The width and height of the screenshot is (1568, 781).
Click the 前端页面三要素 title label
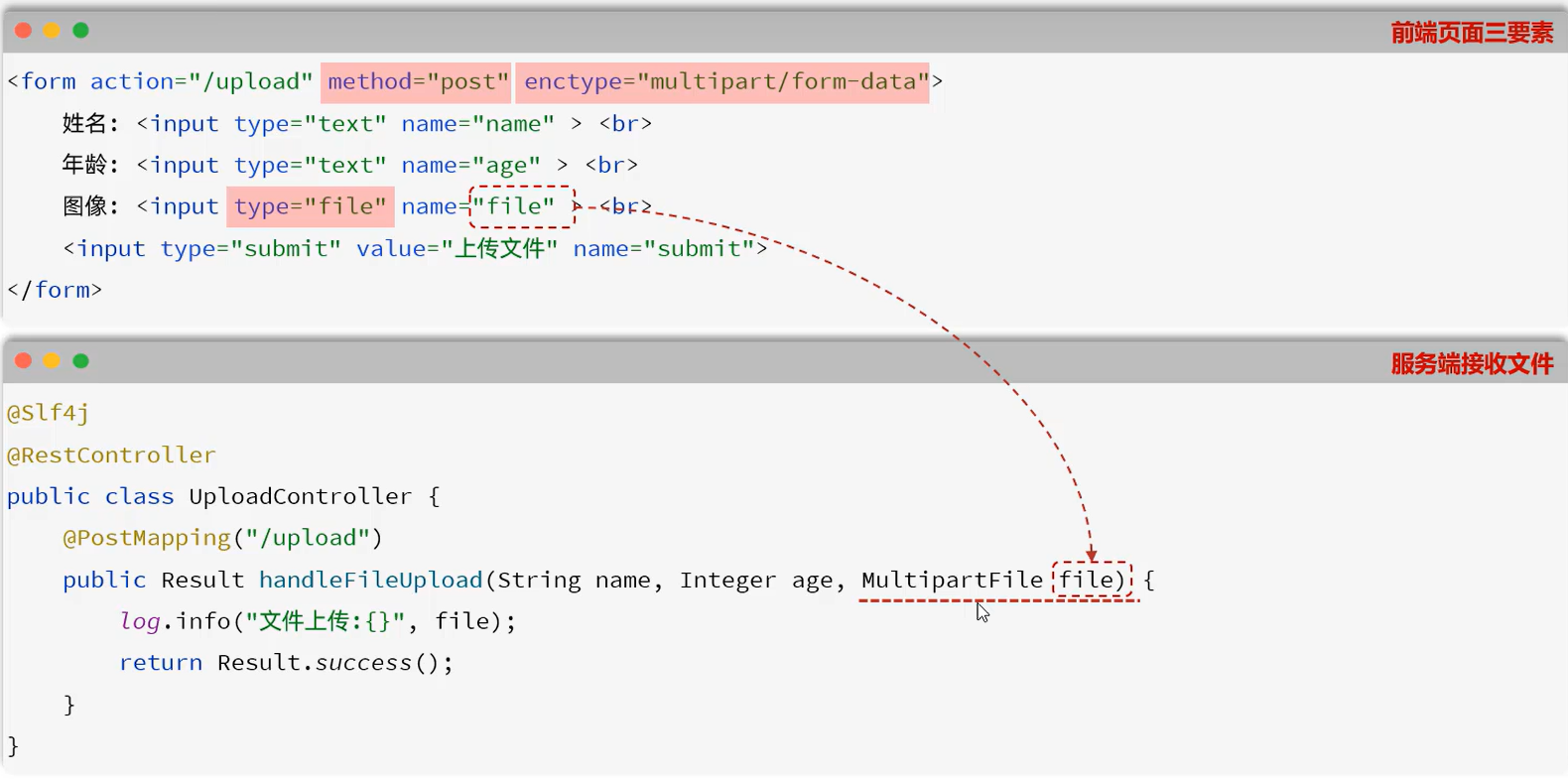(1471, 33)
